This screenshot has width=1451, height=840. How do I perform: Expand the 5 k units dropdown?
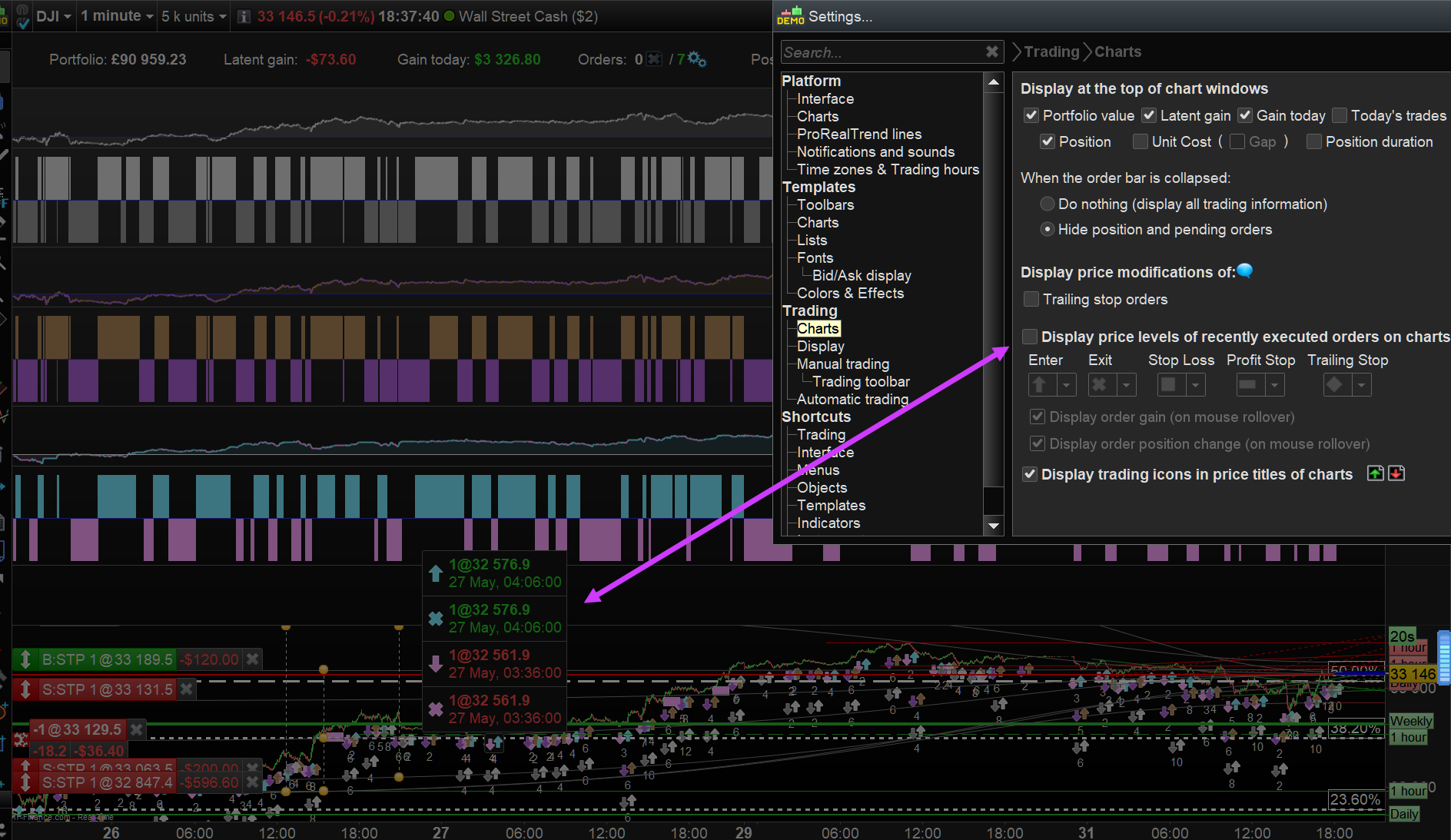click(x=194, y=16)
